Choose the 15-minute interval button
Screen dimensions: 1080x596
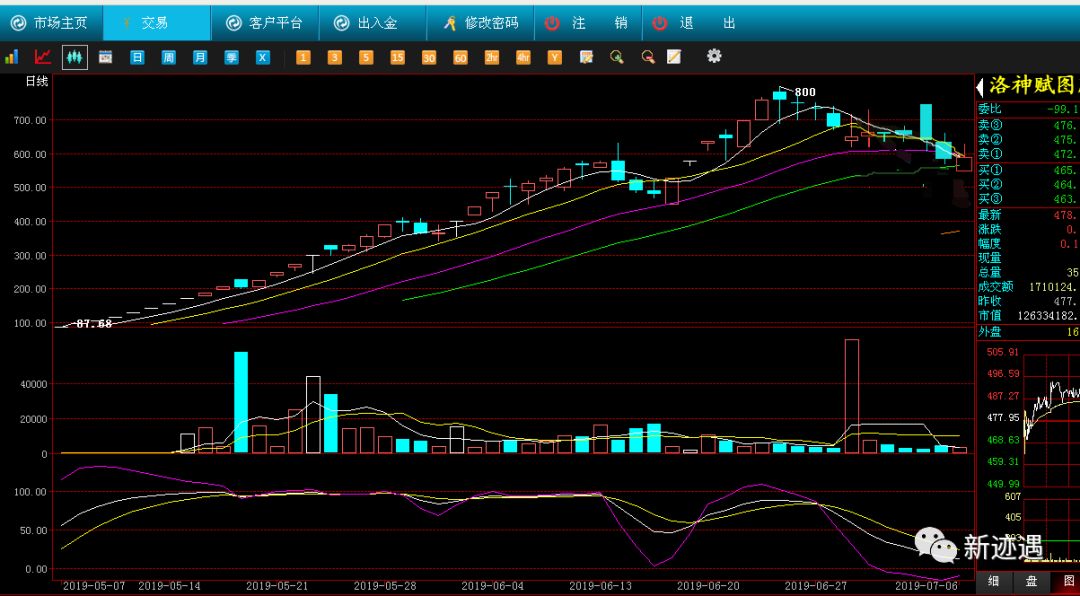397,57
